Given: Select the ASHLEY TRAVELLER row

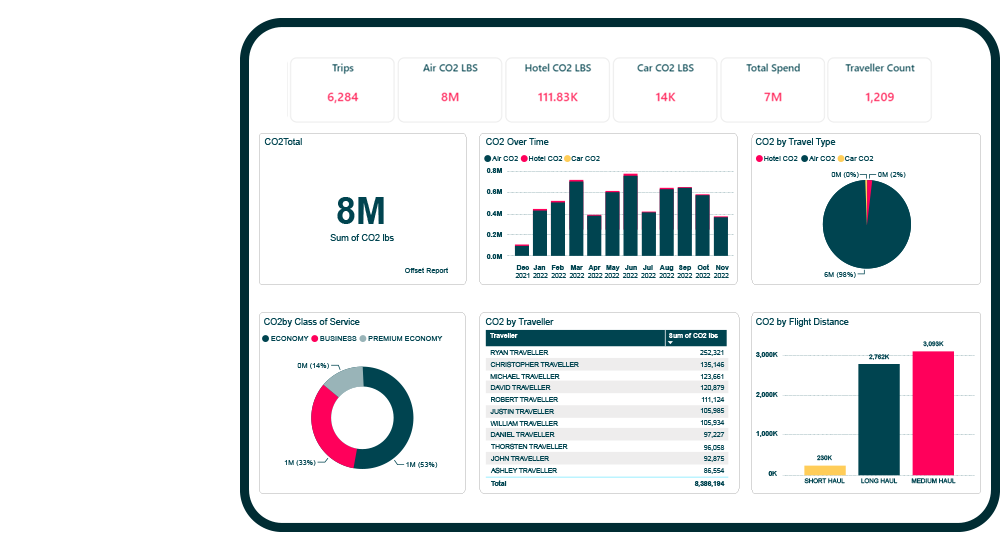Looking at the screenshot, I should click(x=606, y=470).
